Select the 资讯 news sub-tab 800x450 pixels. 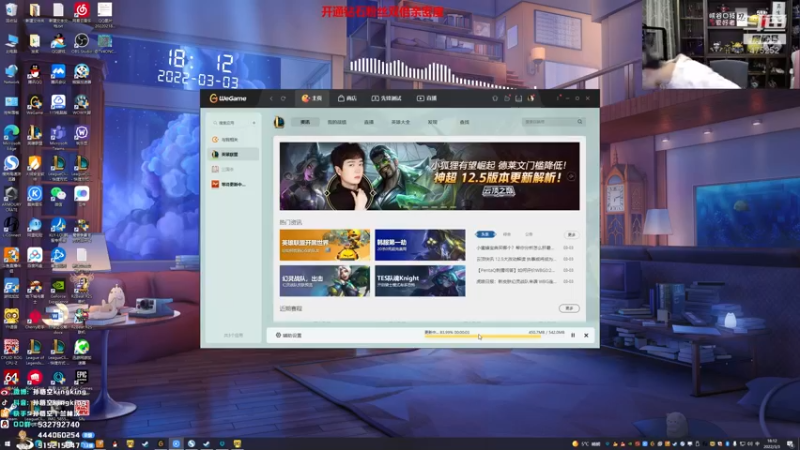pyautogui.click(x=305, y=122)
